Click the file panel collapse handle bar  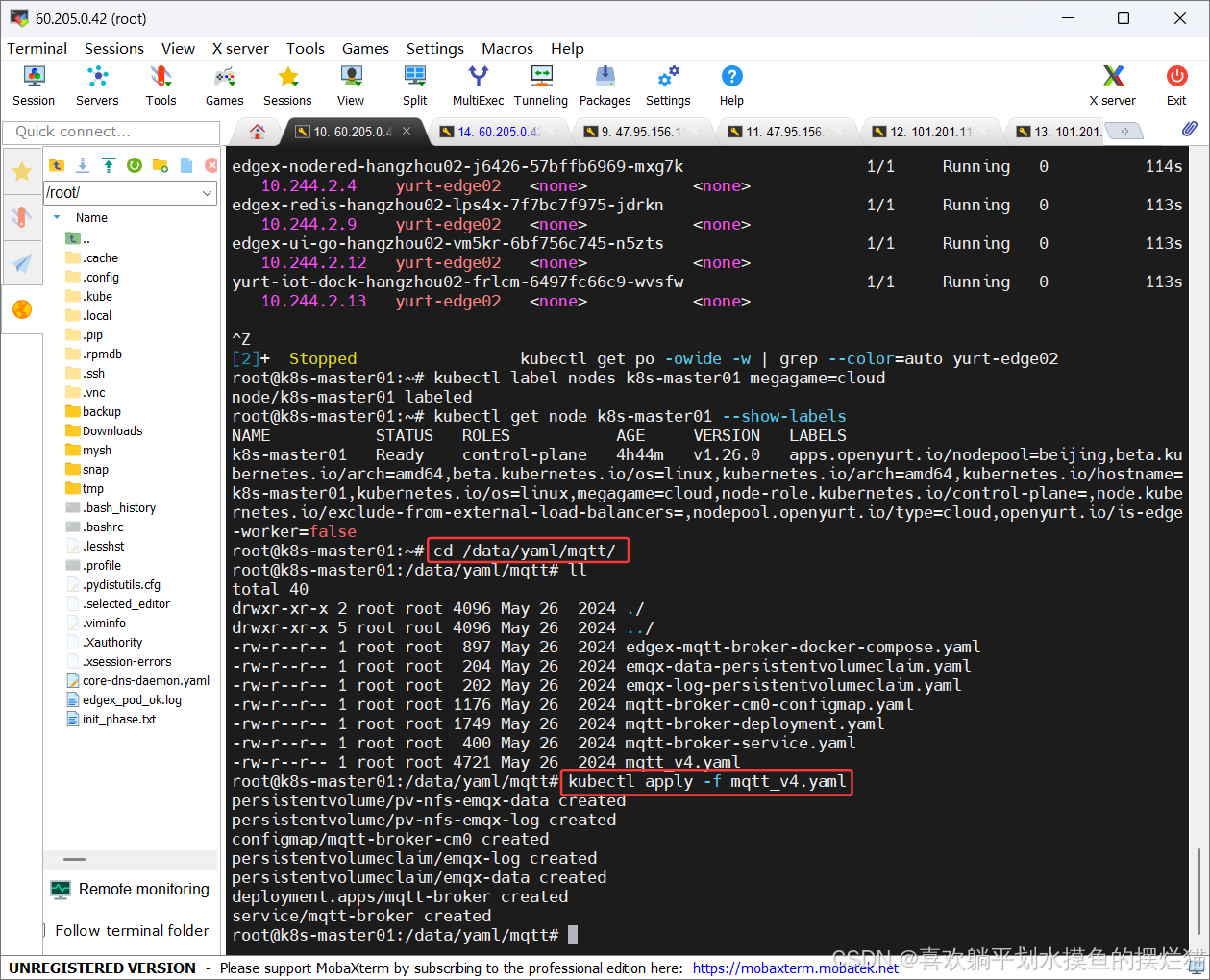coord(75,860)
